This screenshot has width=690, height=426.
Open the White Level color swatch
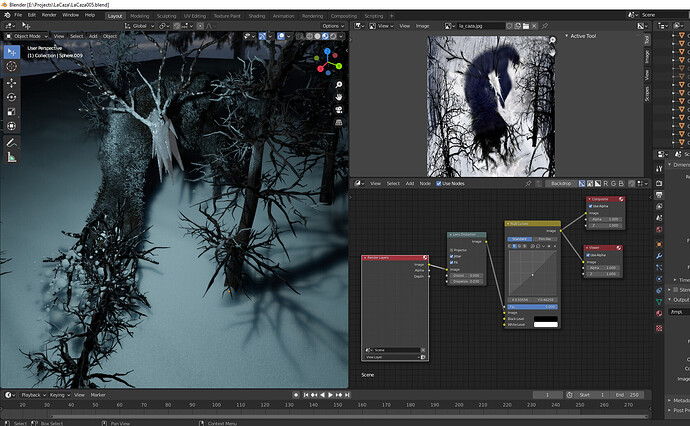[x=546, y=325]
